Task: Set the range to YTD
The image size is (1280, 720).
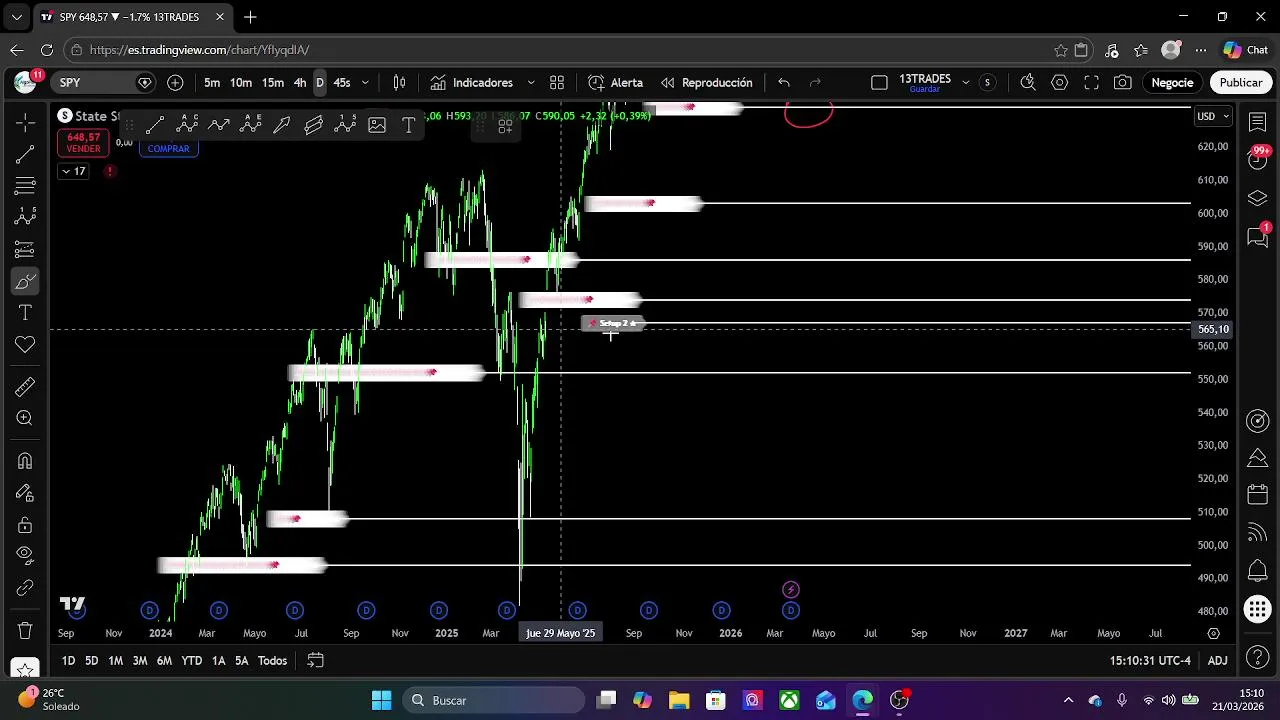Action: click(191, 661)
